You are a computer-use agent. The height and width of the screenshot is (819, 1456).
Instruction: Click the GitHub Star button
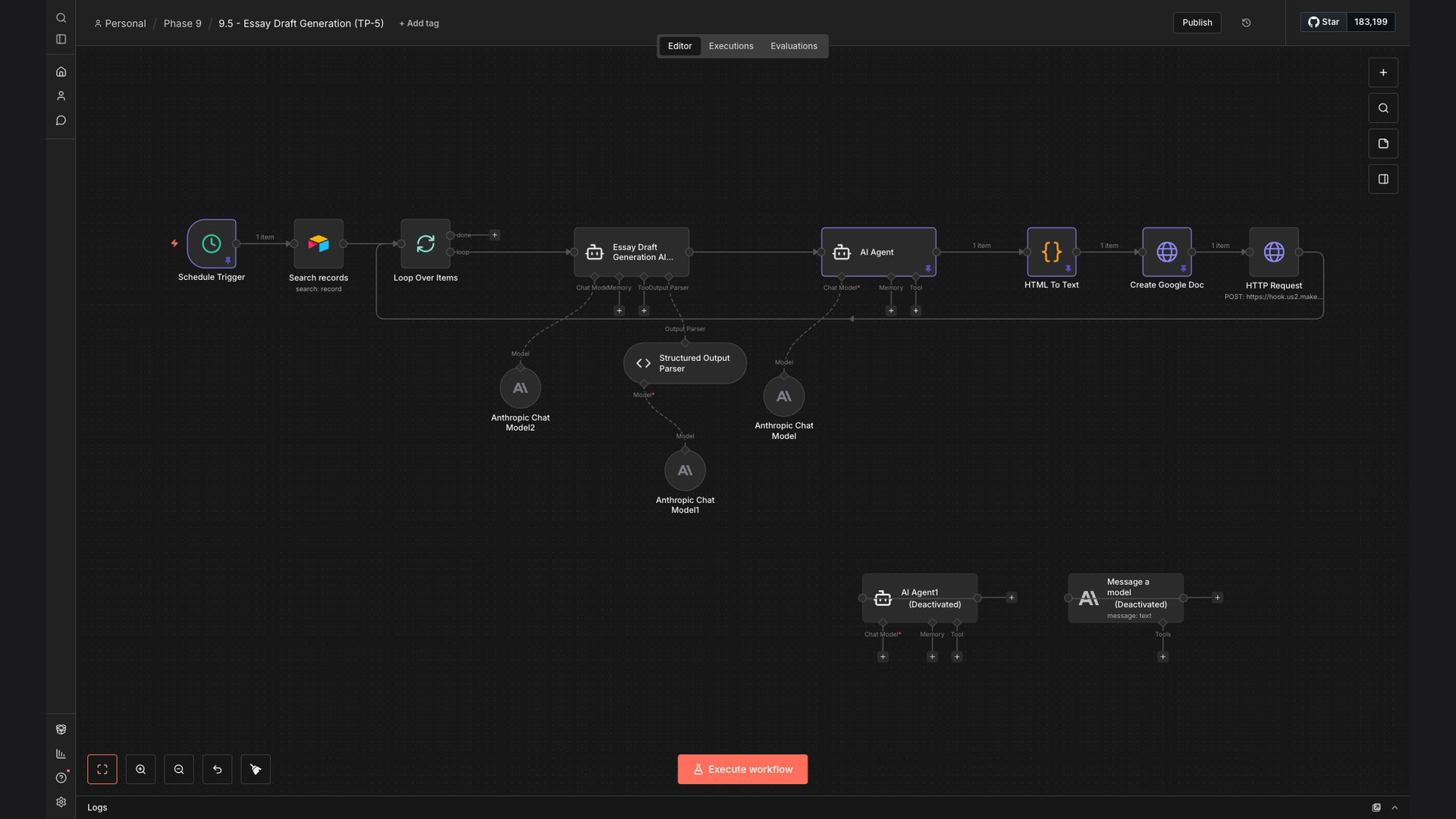(x=1323, y=22)
